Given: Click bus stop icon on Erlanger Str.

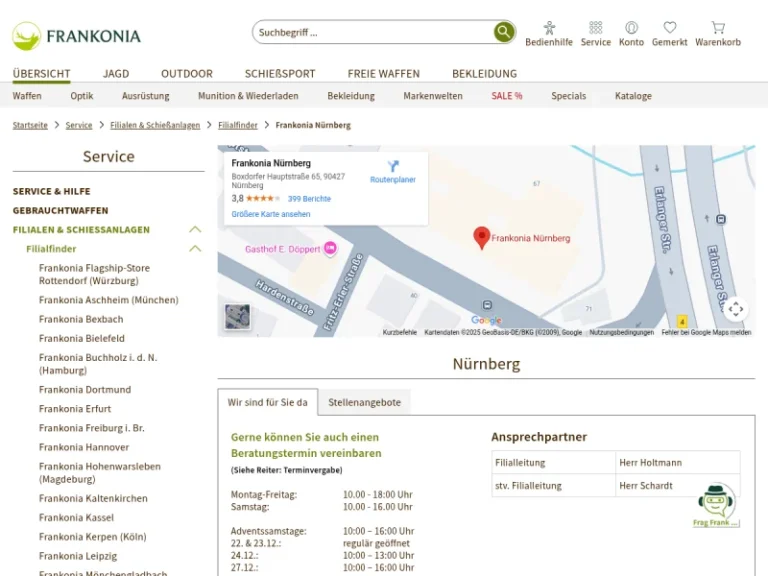Looking at the screenshot, I should pyautogui.click(x=720, y=219).
